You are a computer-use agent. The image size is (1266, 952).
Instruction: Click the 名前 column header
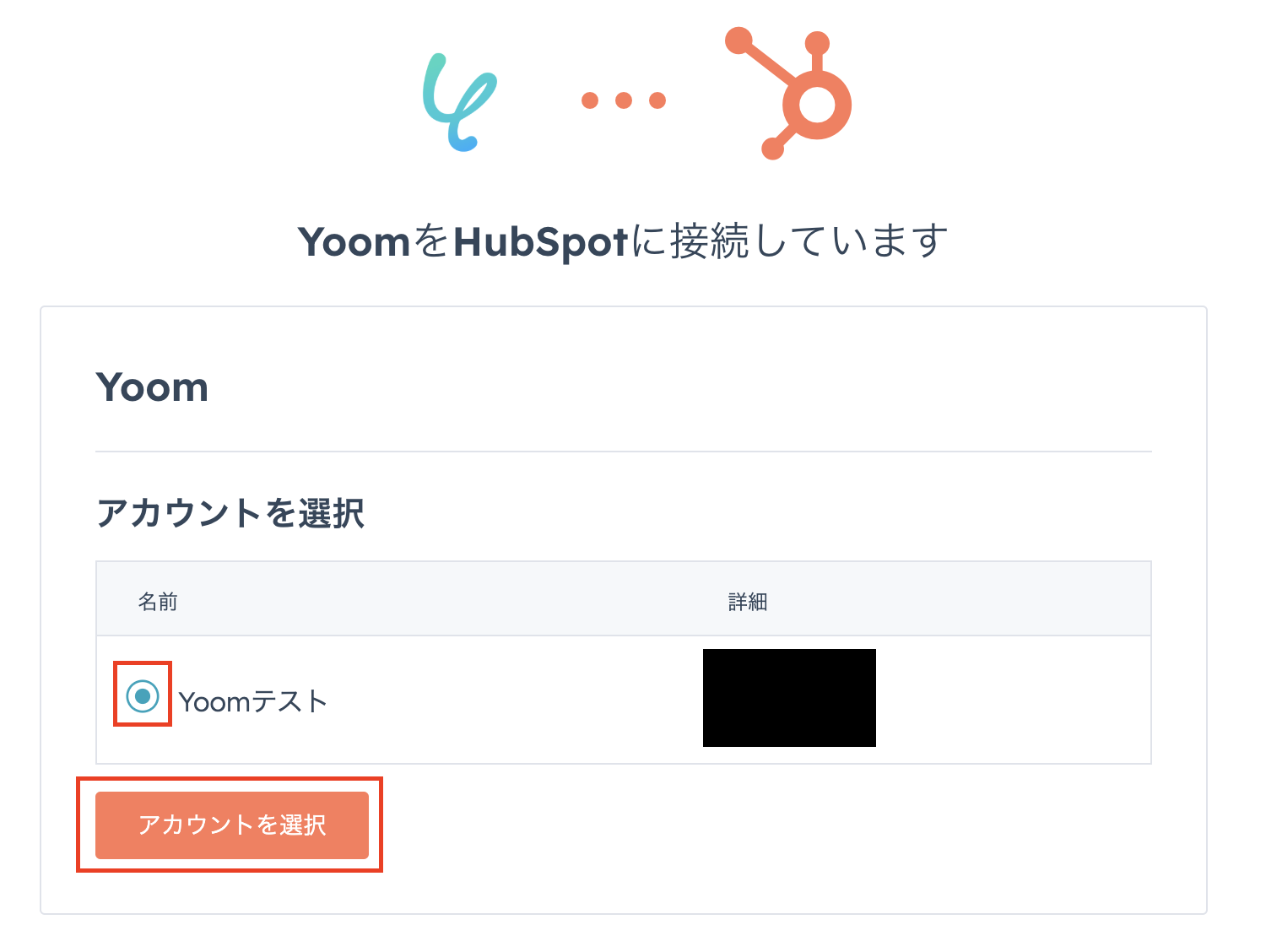coord(158,602)
